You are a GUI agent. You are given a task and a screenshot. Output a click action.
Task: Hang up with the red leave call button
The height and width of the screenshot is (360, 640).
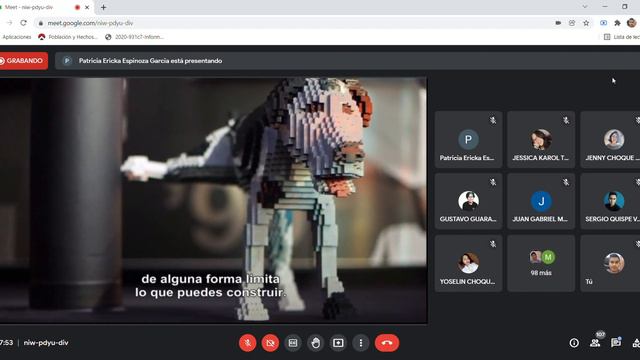(x=387, y=343)
